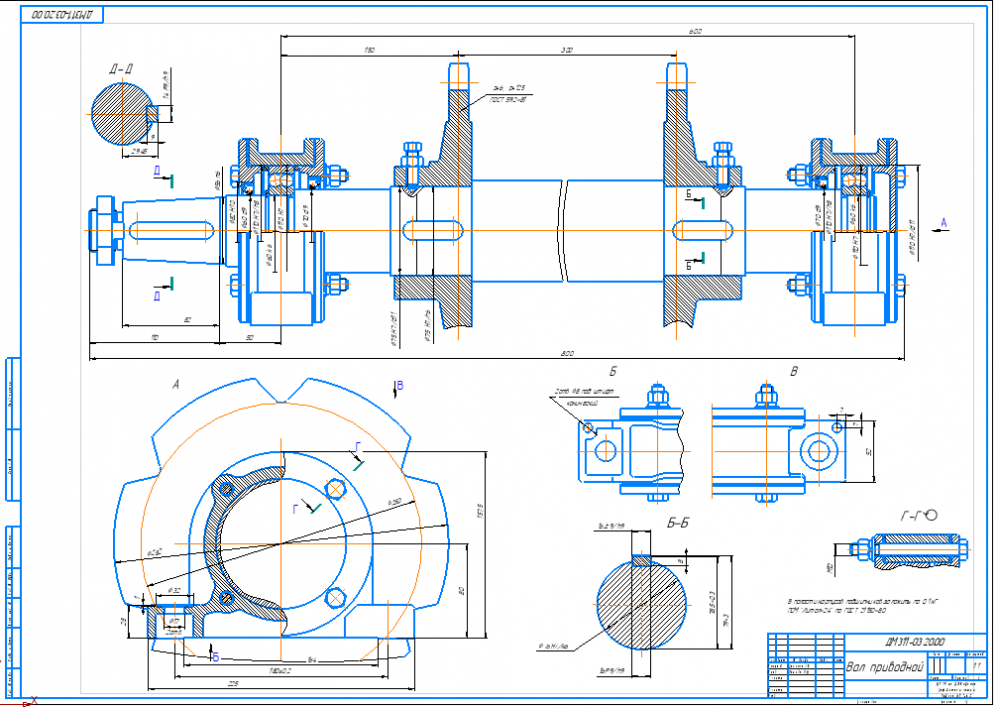Click the 'Вал приводной' title text
Image resolution: width=1000 pixels, height=708 pixels.
click(x=885, y=667)
